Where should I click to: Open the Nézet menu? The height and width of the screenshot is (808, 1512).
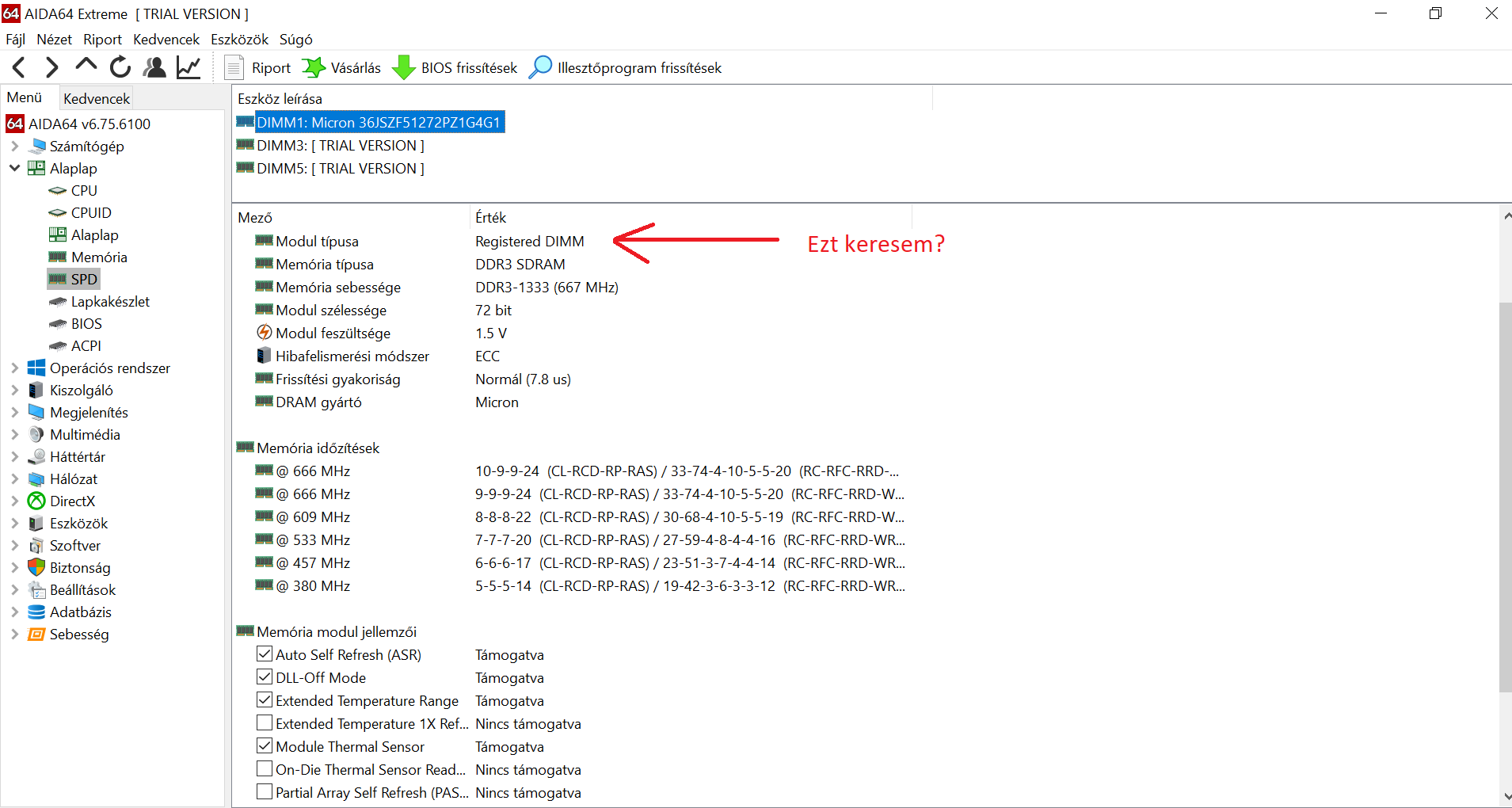click(x=54, y=39)
